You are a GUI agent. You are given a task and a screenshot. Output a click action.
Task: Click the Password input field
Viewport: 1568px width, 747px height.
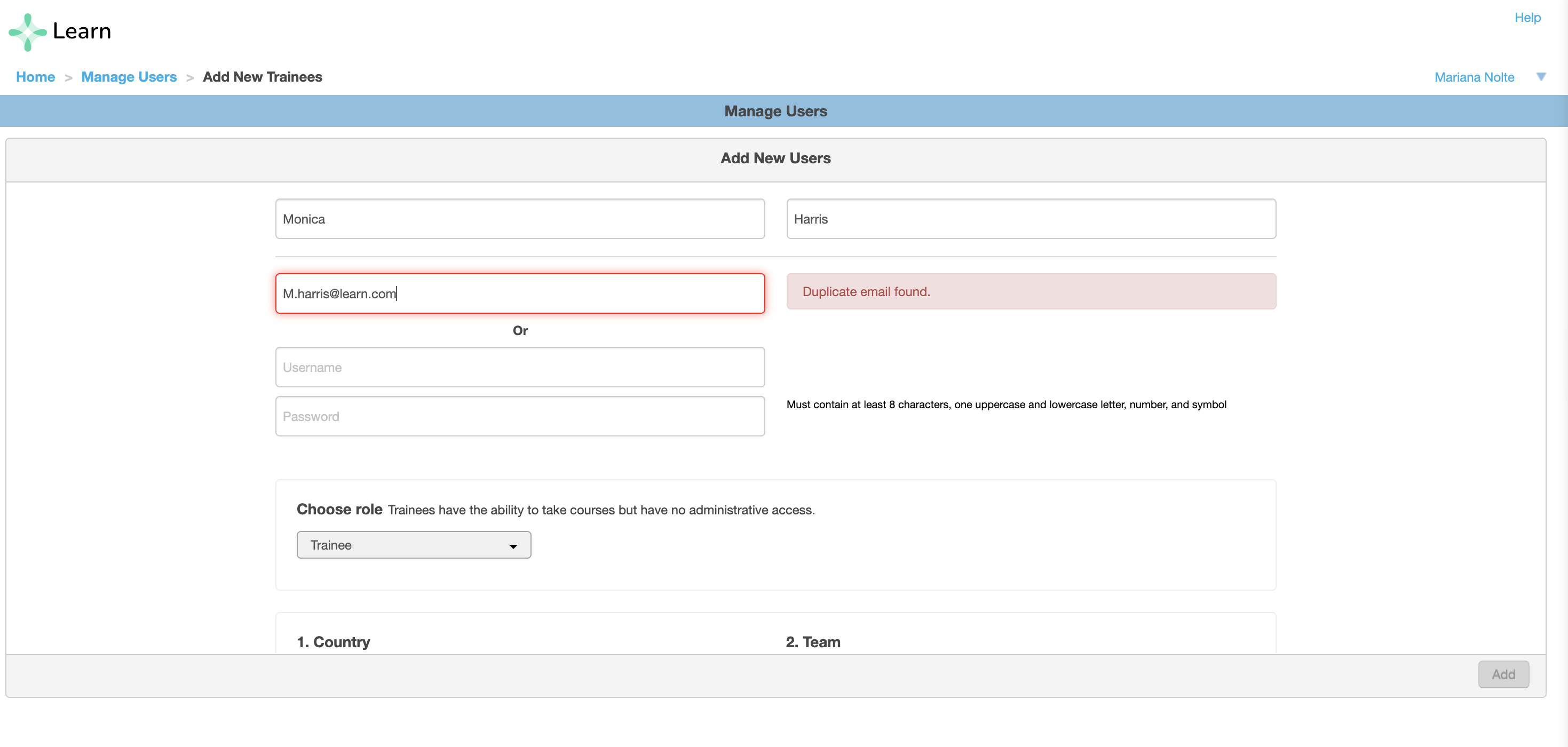pos(520,417)
